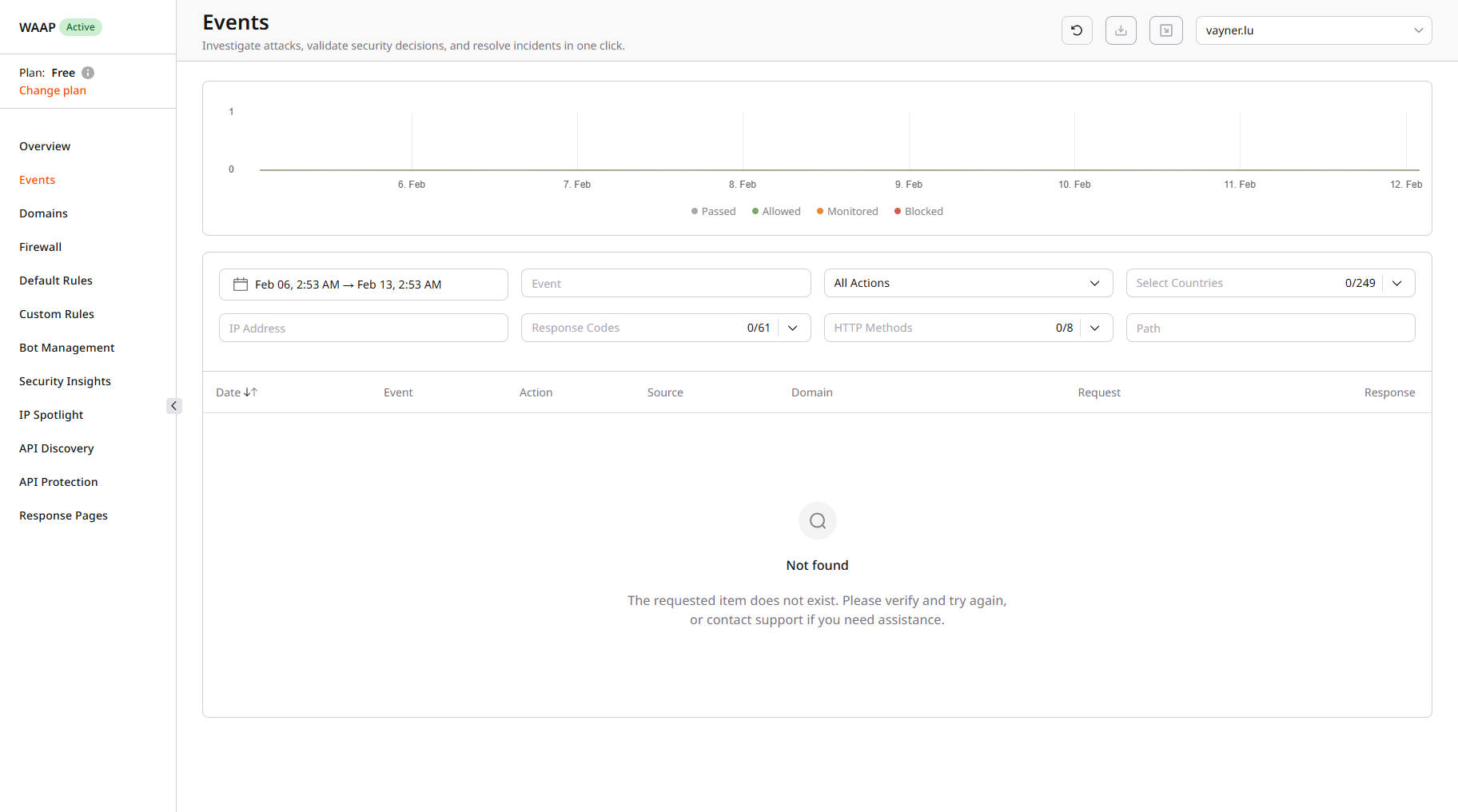Expand the Response Codes filter list

coord(792,328)
